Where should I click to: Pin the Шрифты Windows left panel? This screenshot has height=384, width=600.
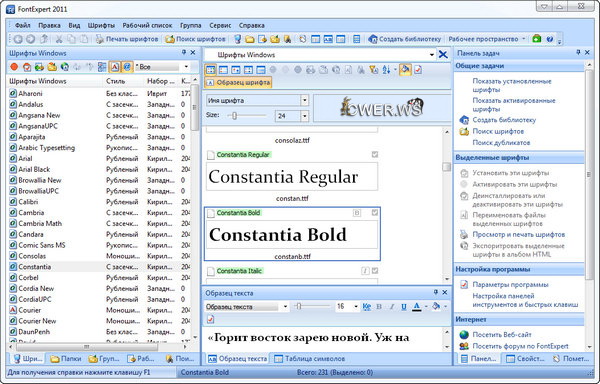pyautogui.click(x=184, y=53)
